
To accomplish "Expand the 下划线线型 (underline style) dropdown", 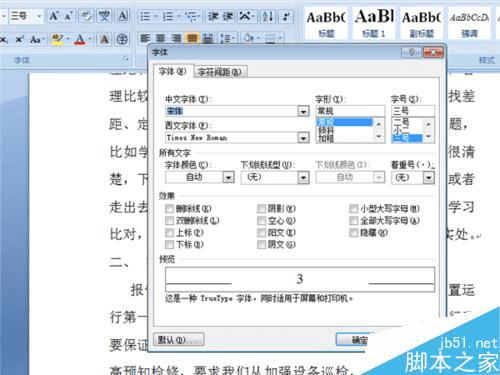I will click(x=303, y=177).
